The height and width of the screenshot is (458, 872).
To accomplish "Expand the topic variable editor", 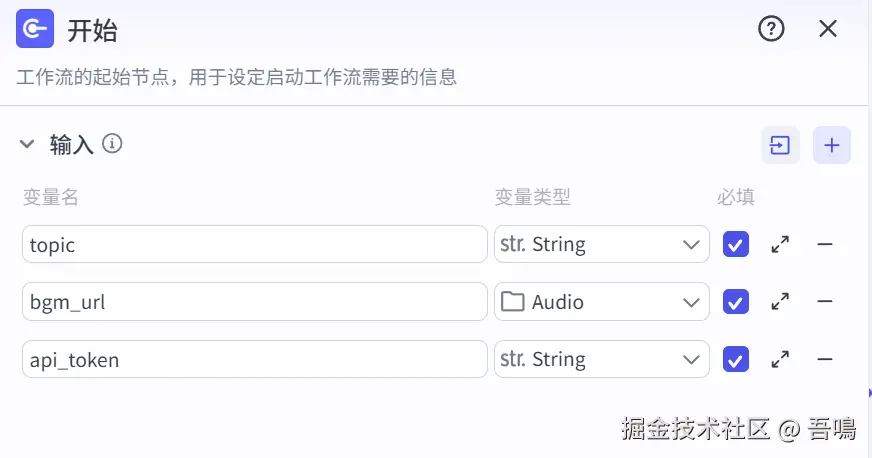I will tap(780, 244).
